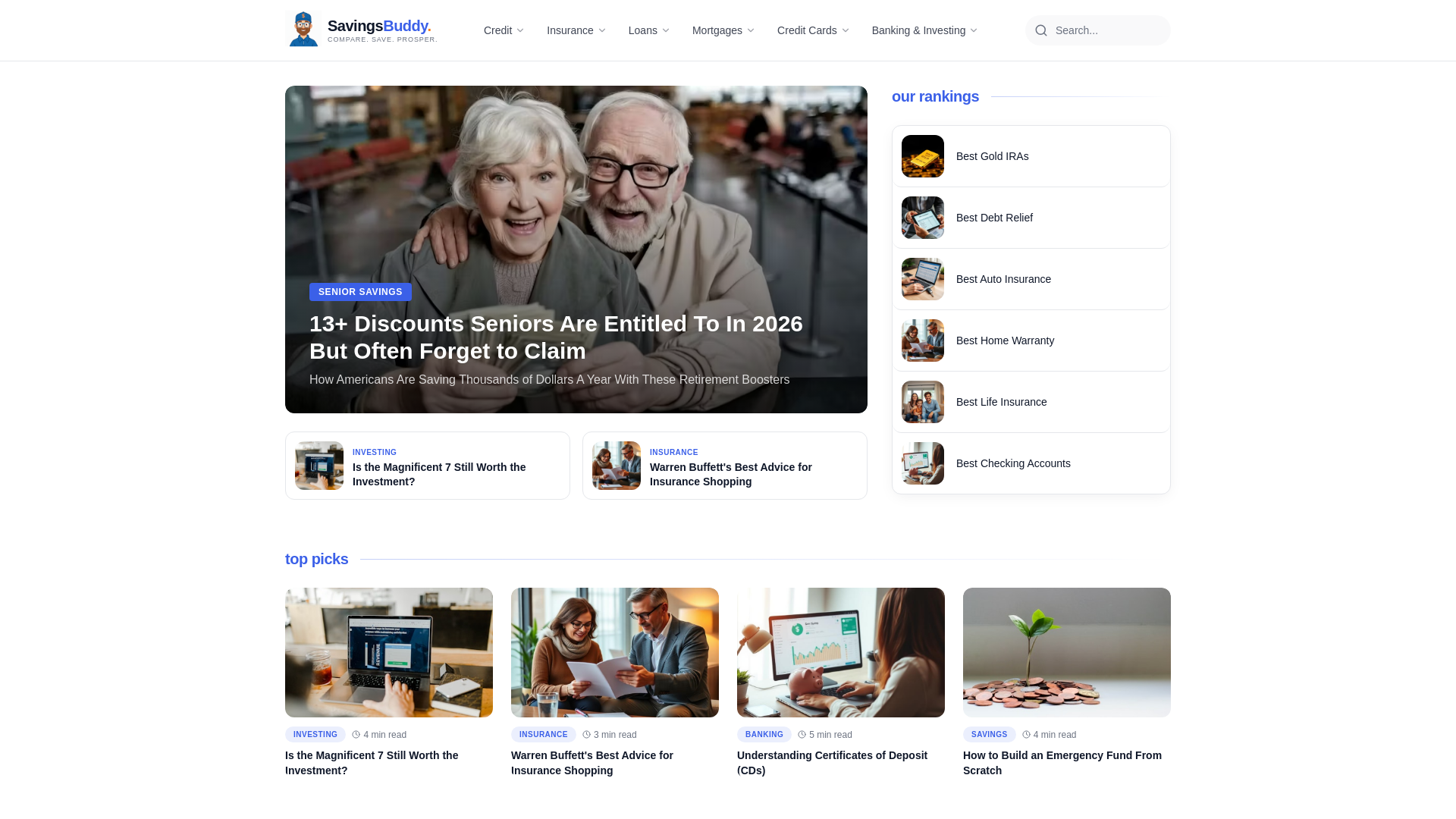
Task: Open the Best Life Insurance thumbnail
Action: coord(923,402)
